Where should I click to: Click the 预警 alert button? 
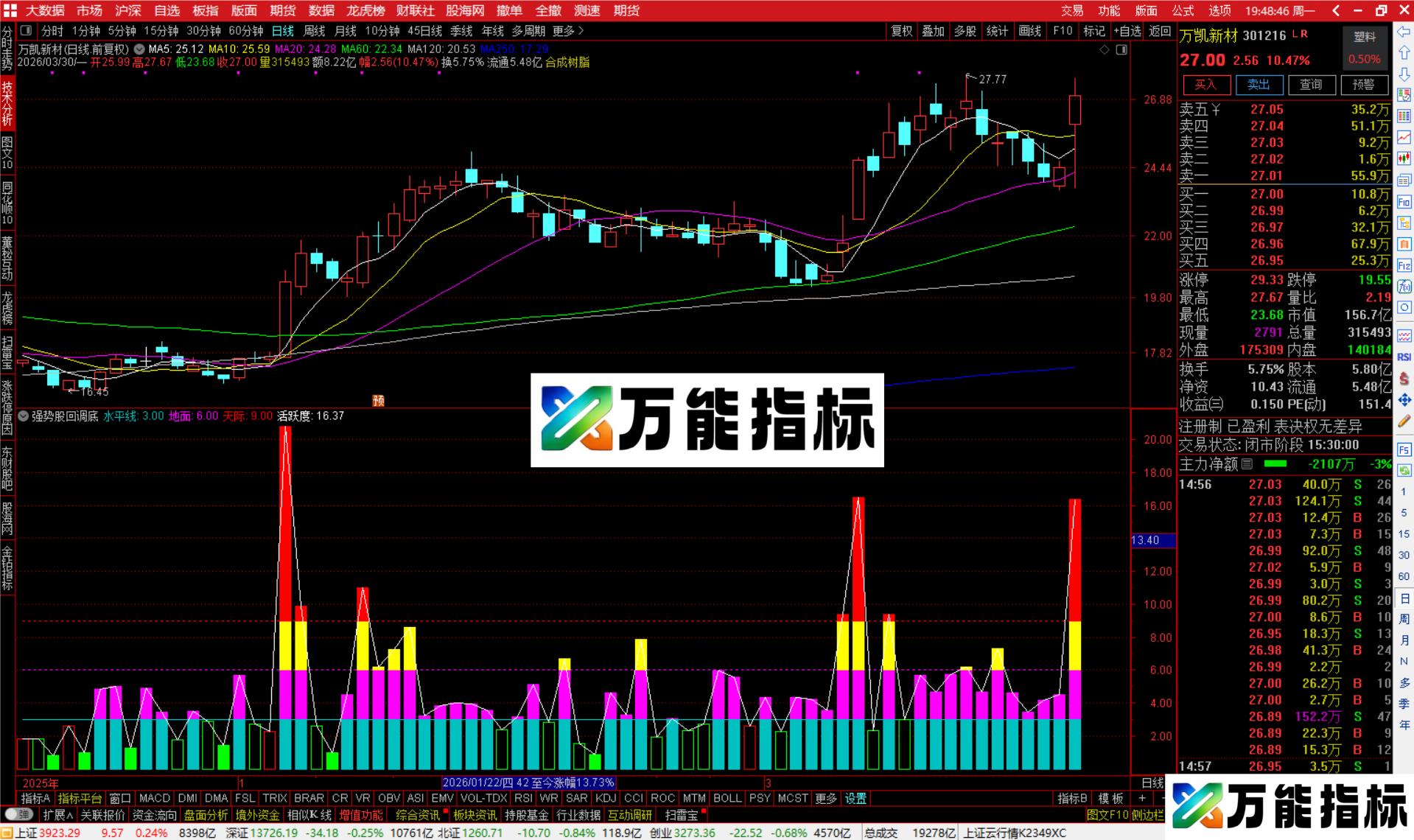coord(1365,85)
